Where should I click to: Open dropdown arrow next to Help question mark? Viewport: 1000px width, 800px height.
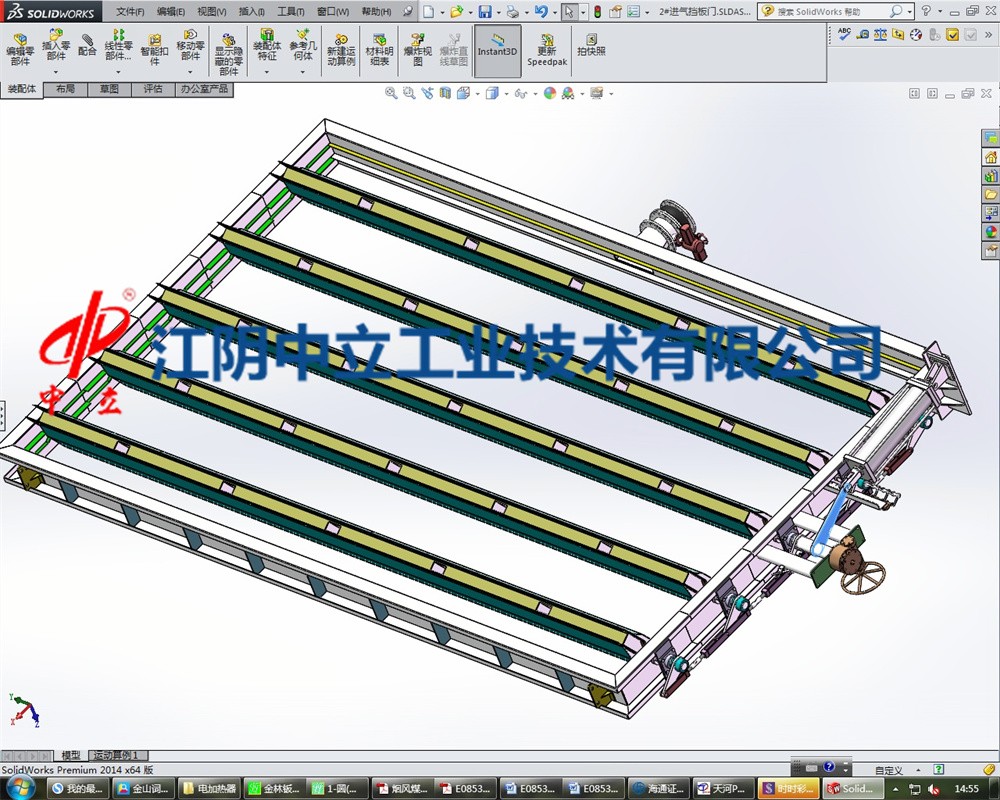click(939, 11)
